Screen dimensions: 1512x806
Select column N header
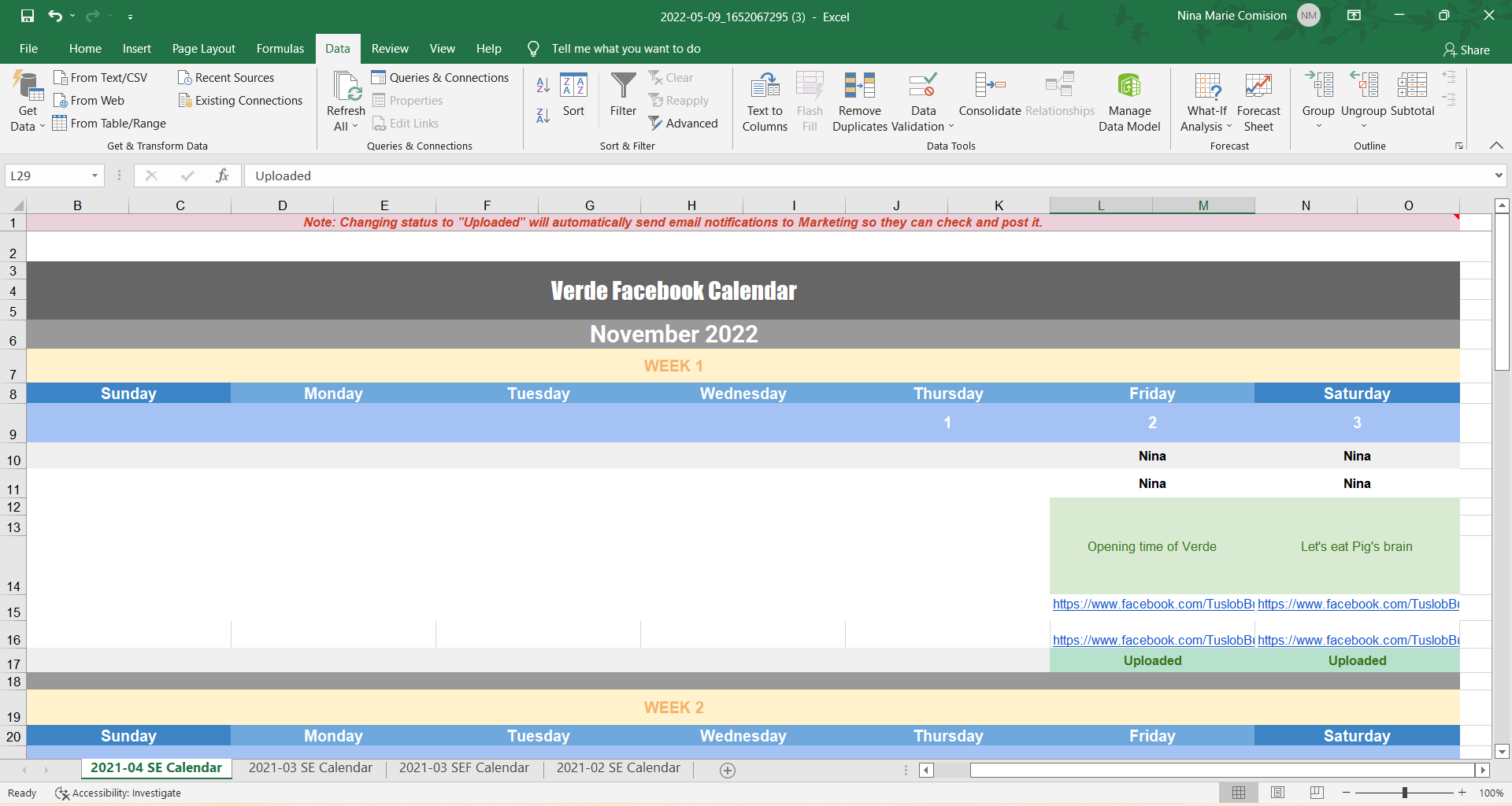(1306, 205)
